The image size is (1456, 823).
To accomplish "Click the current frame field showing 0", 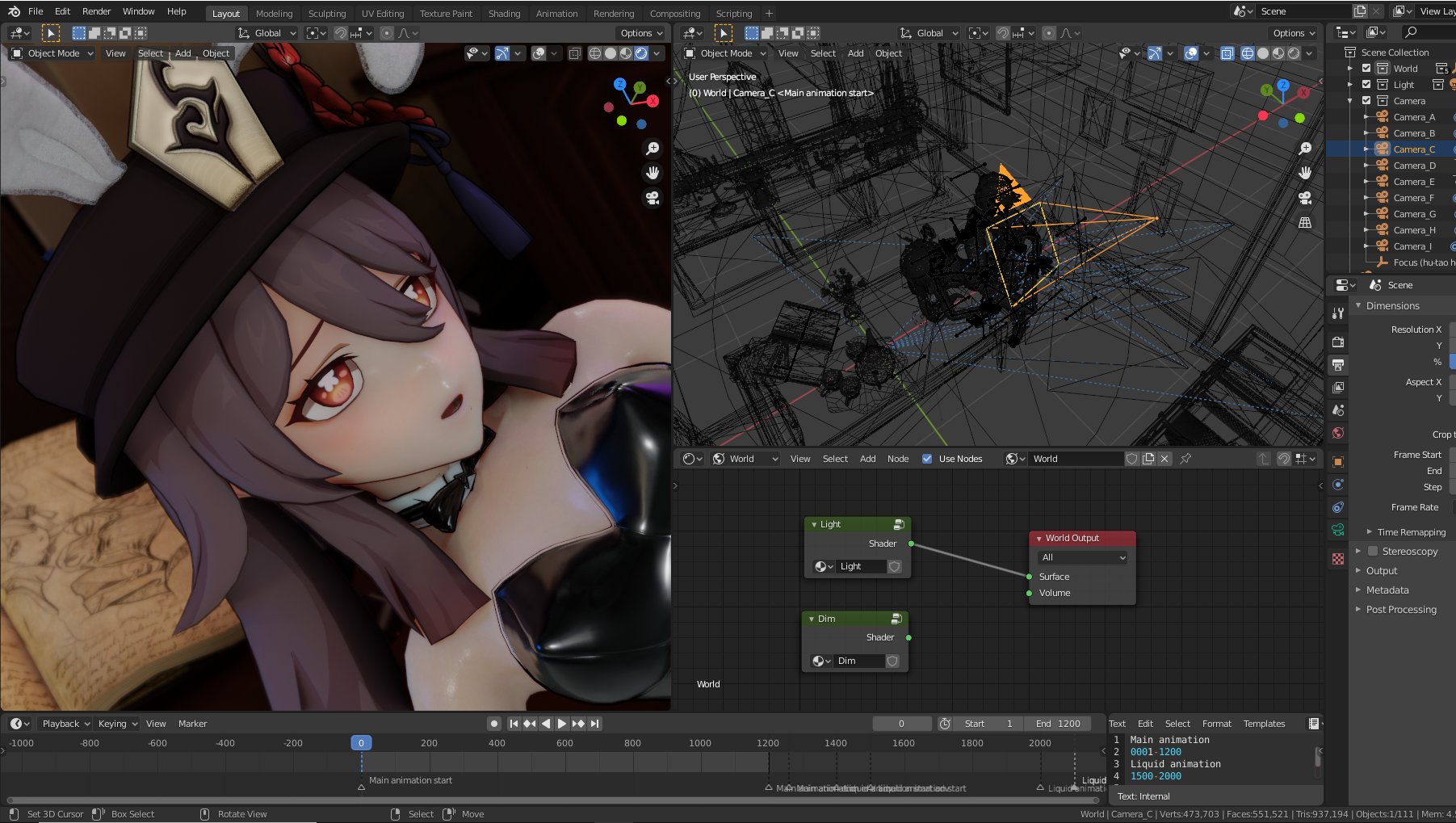I will coord(901,724).
